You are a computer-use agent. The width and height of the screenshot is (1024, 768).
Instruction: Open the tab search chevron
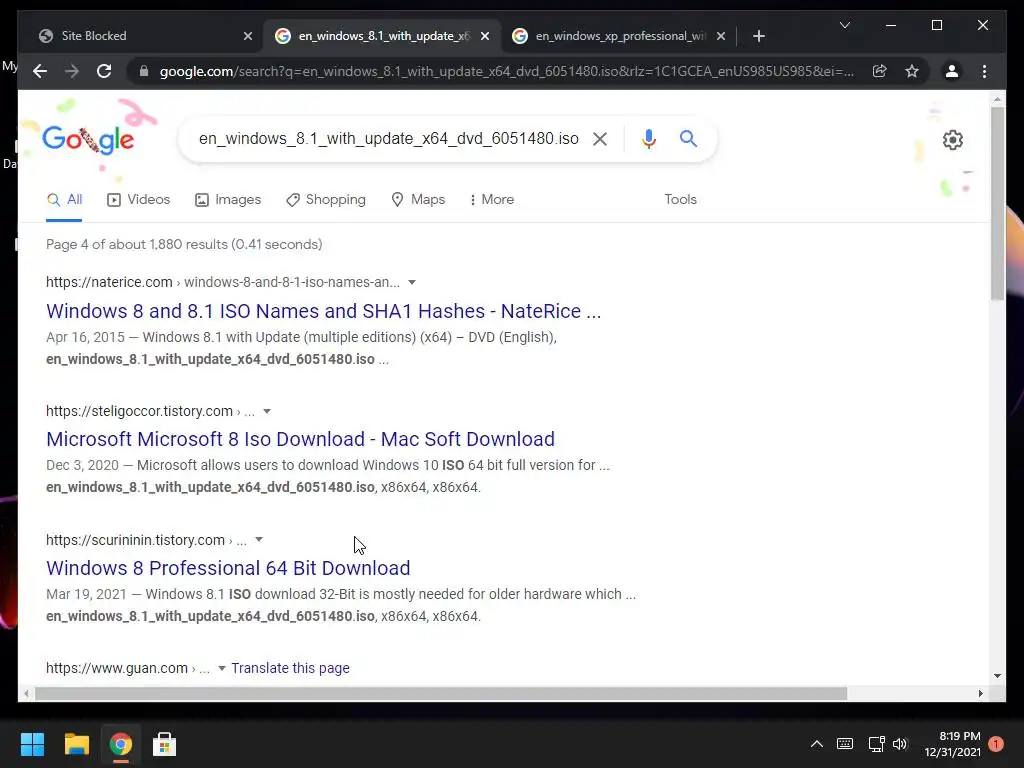pyautogui.click(x=844, y=25)
